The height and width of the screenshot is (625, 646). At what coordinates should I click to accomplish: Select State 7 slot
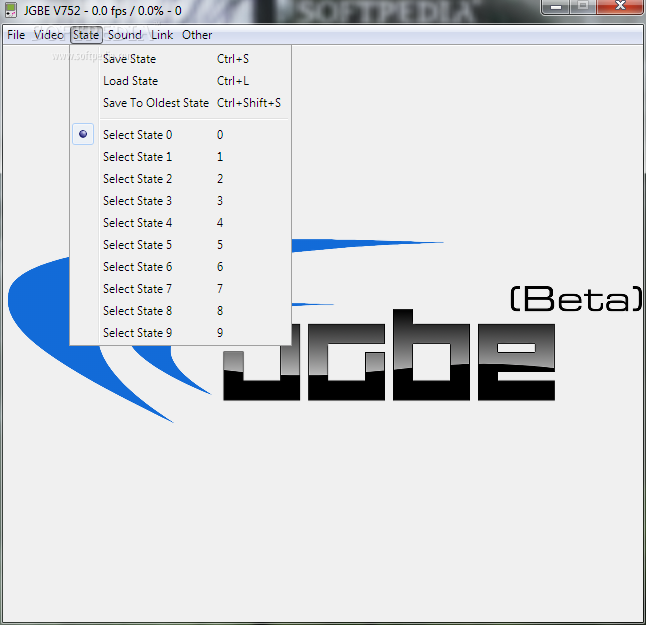[x=180, y=288]
